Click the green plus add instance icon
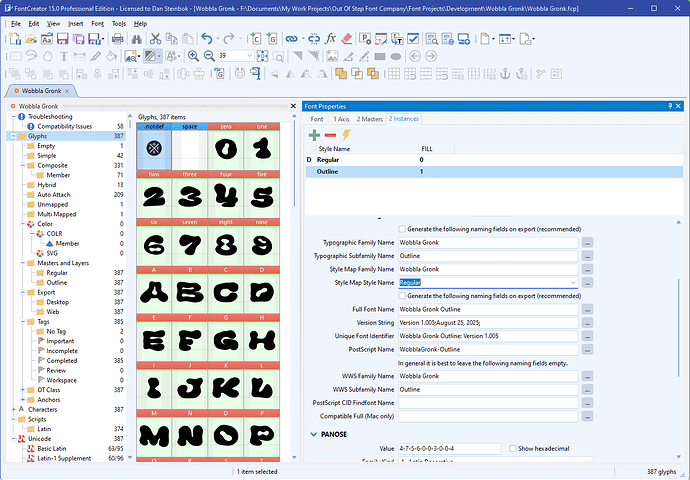690x480 pixels. coord(314,135)
